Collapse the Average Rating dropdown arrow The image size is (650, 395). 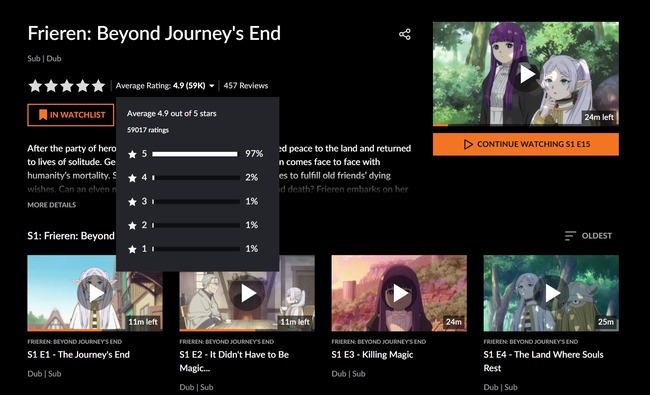pos(211,86)
